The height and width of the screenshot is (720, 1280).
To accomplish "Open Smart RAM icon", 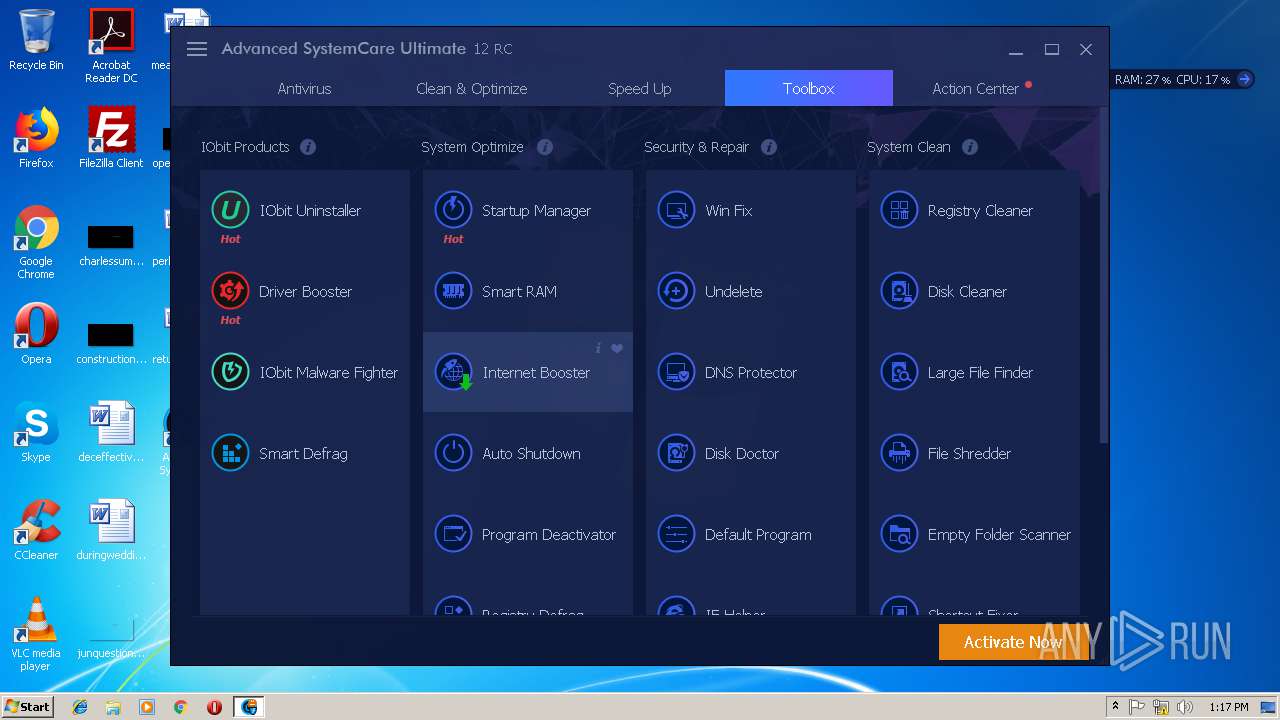I will coord(453,291).
